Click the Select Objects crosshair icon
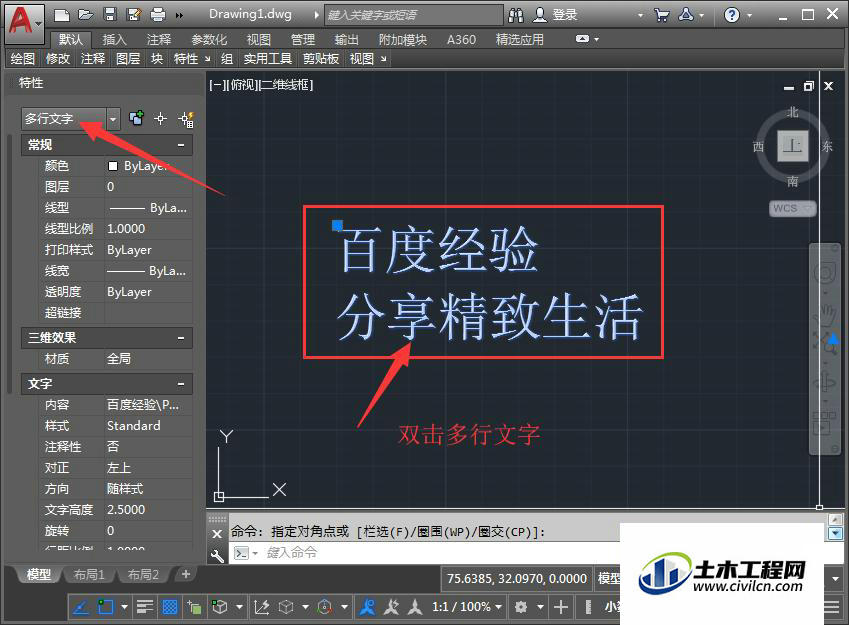This screenshot has height=625, width=849. [x=160, y=119]
